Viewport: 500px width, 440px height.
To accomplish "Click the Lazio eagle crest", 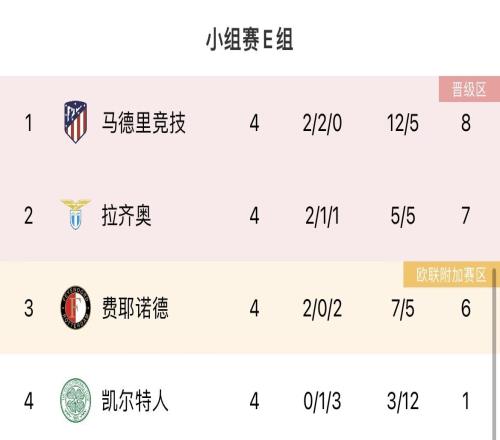I will click(76, 214).
